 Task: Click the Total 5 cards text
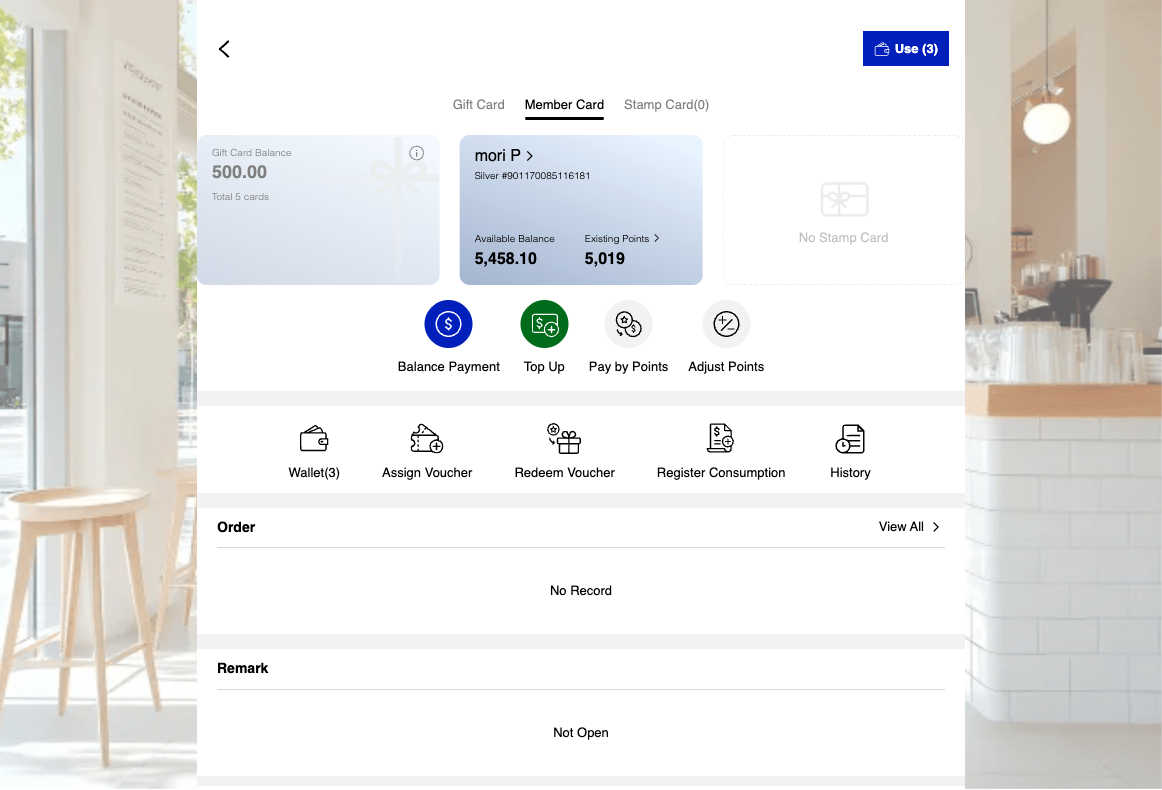pos(240,196)
